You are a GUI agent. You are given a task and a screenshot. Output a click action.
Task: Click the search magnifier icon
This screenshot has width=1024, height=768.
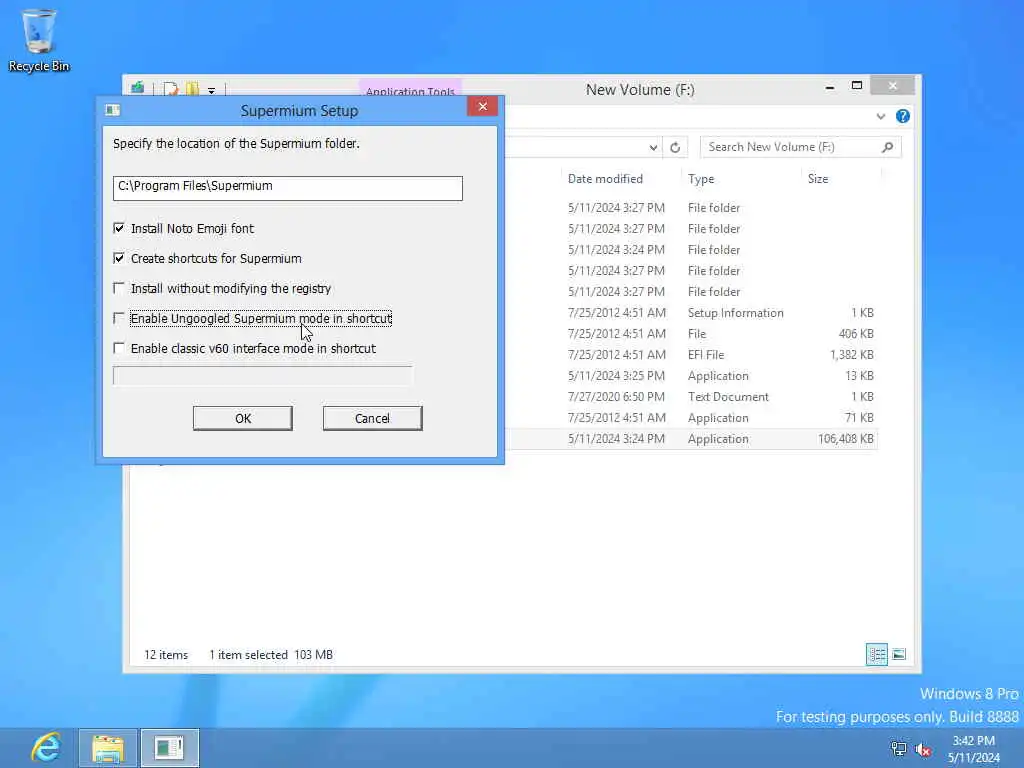(x=888, y=148)
